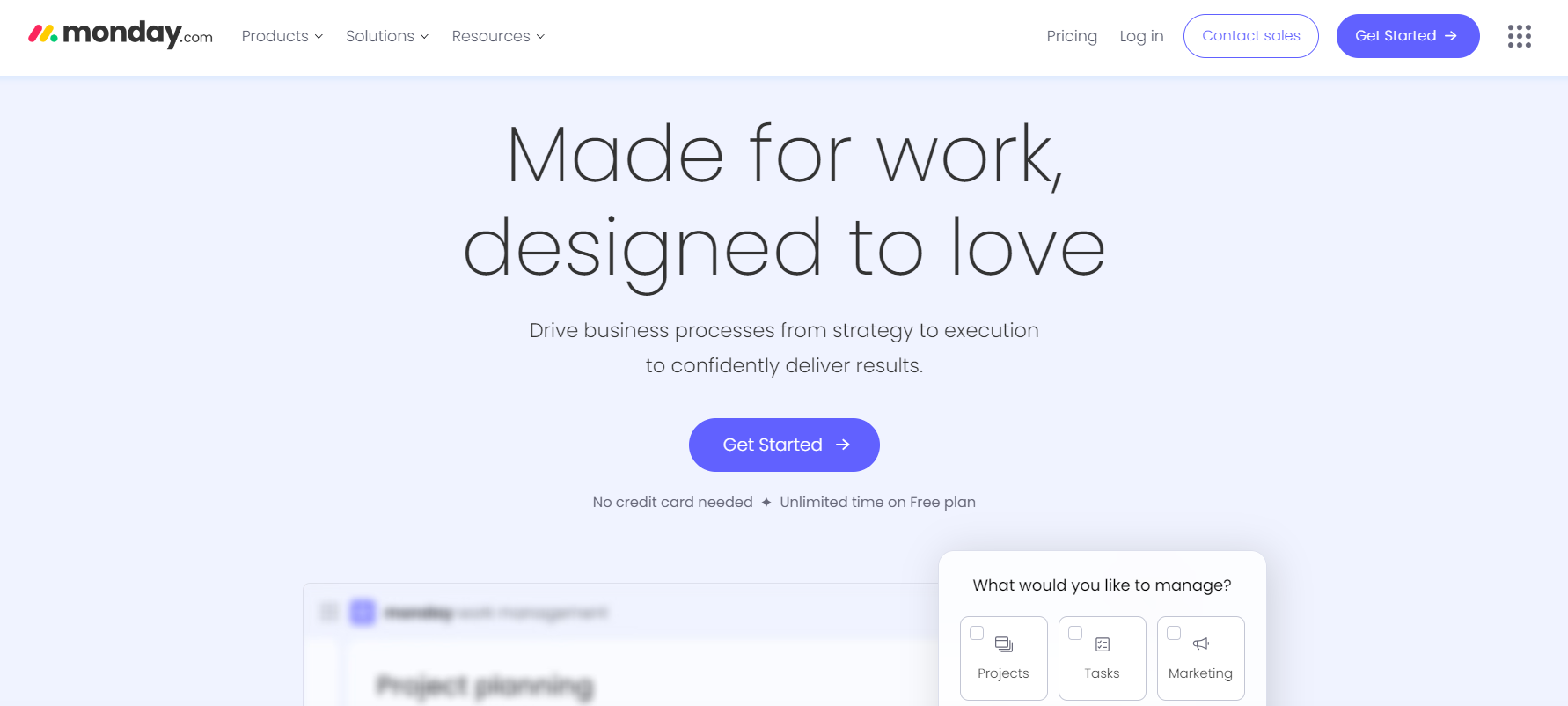Click the Marketing megaphone icon
Viewport: 1568px width, 706px height.
point(1200,644)
